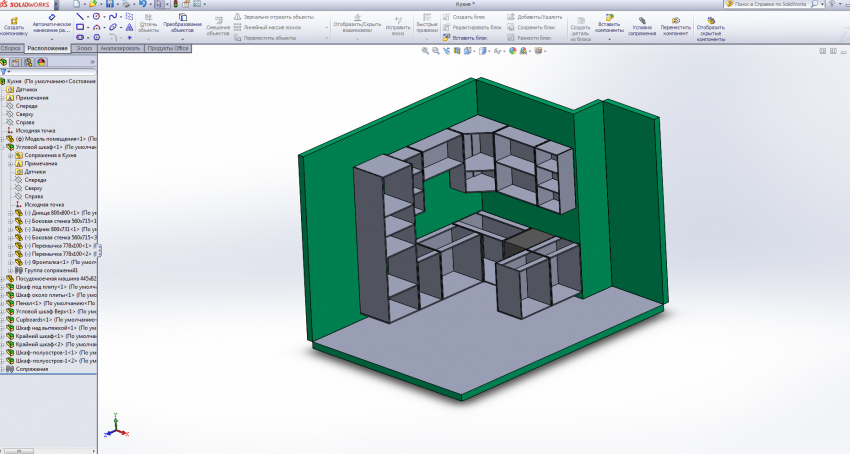Open the Line tool dropdown arrow

click(88, 17)
